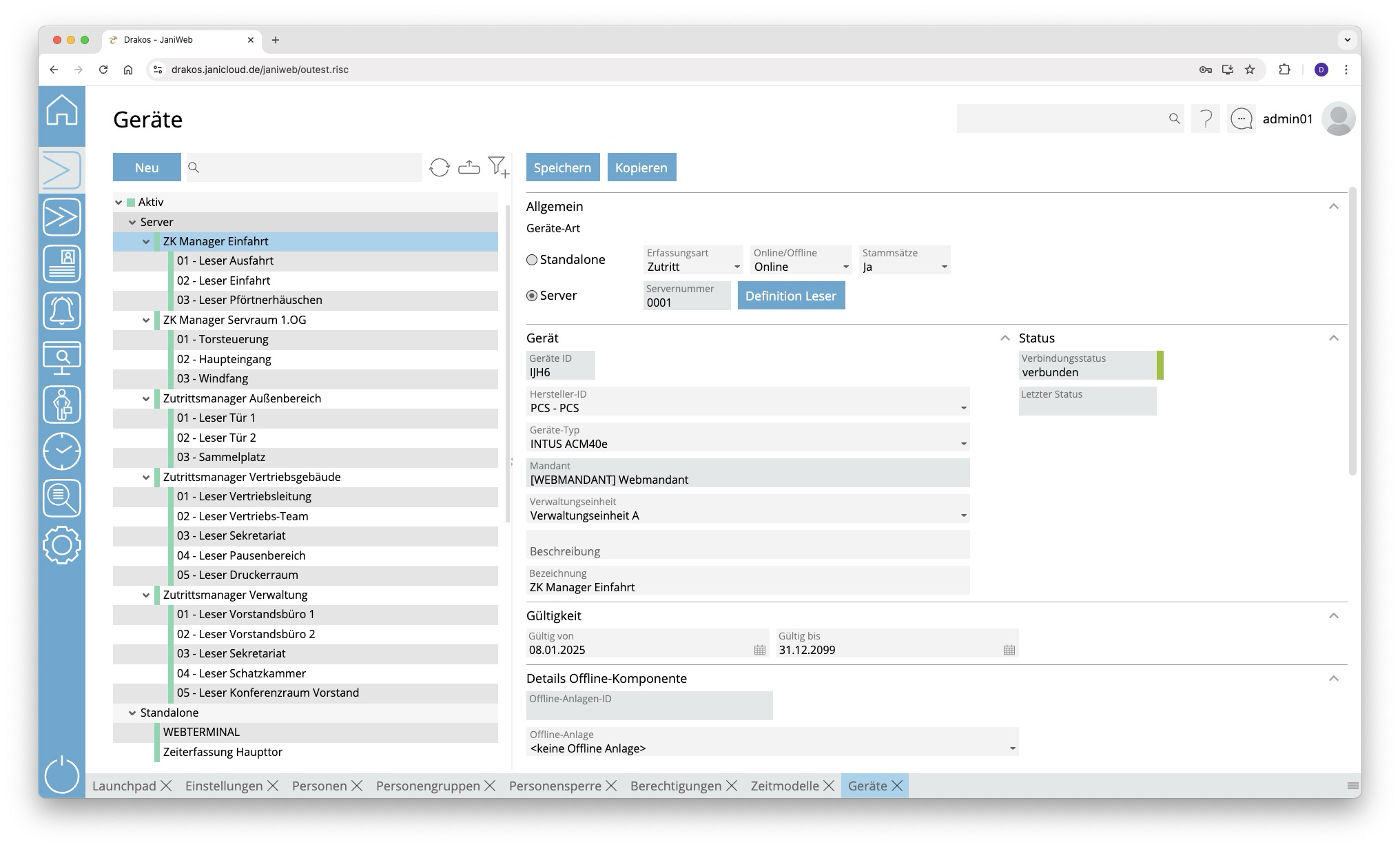Open the question mark help icon
The height and width of the screenshot is (849, 1400).
tap(1206, 119)
